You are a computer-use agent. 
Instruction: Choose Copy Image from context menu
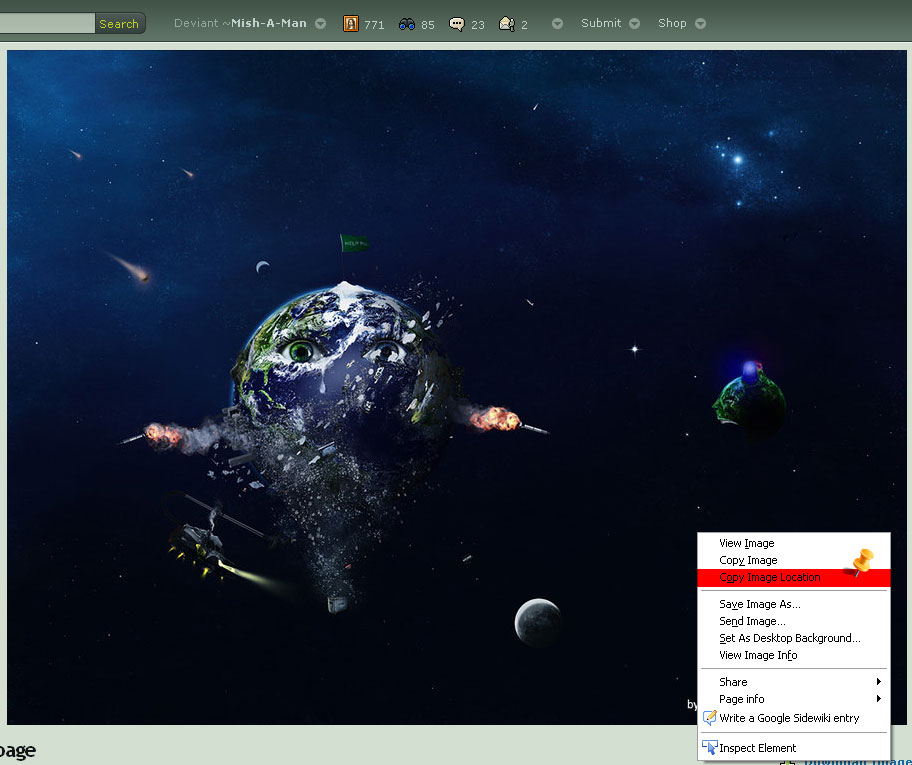point(793,560)
